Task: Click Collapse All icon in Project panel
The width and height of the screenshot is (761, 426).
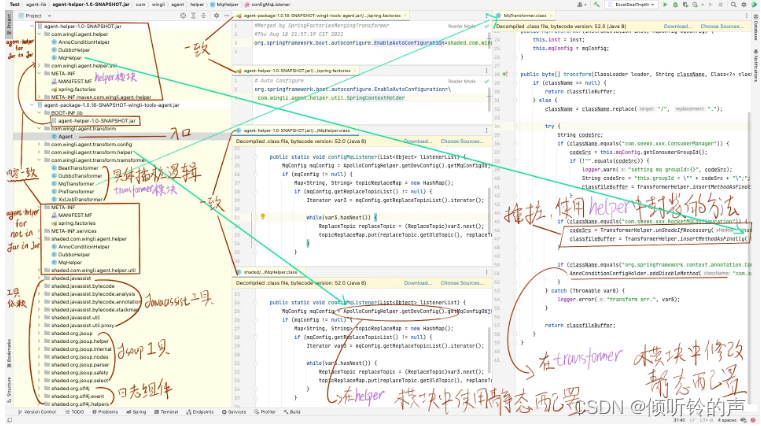Action: [203, 16]
